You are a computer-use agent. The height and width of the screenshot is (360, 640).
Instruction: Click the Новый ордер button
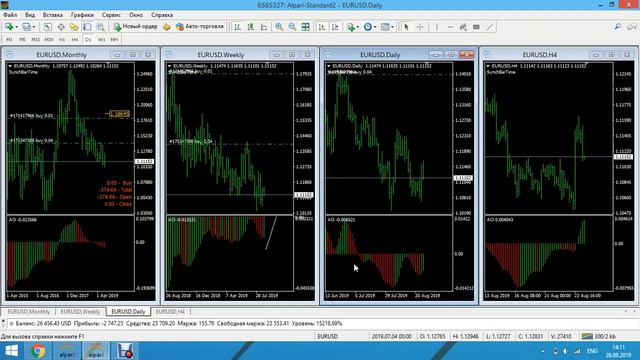pyautogui.click(x=136, y=27)
